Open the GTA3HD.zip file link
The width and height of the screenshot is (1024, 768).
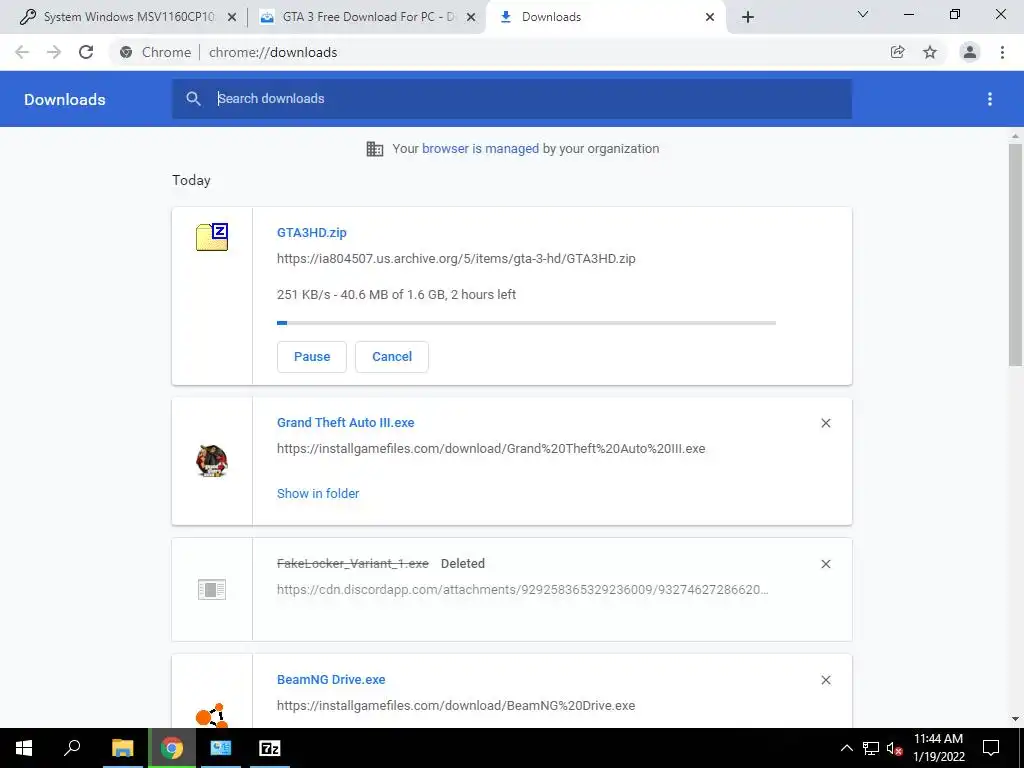coord(312,232)
